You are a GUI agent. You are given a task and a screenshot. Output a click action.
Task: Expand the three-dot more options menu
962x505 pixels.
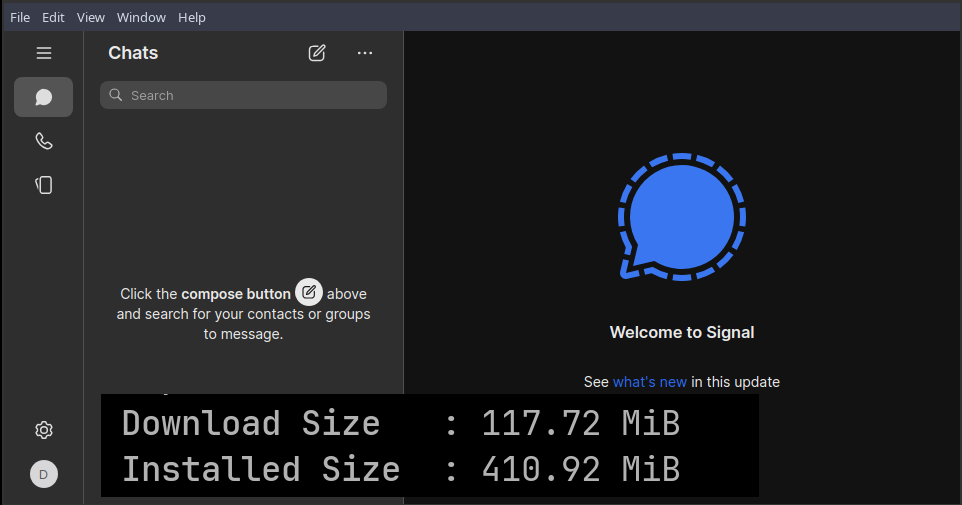(x=365, y=53)
